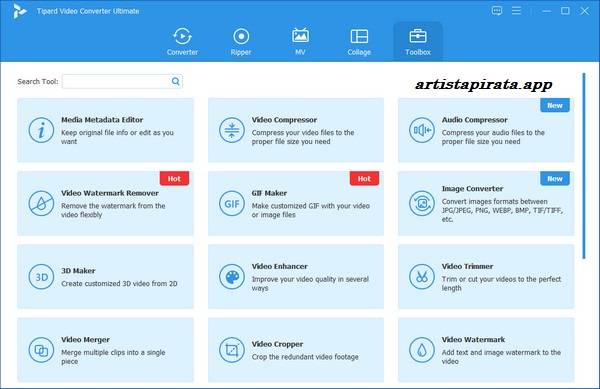Click the Video Watermark Remover icon
This screenshot has width=600, height=389.
tap(41, 203)
